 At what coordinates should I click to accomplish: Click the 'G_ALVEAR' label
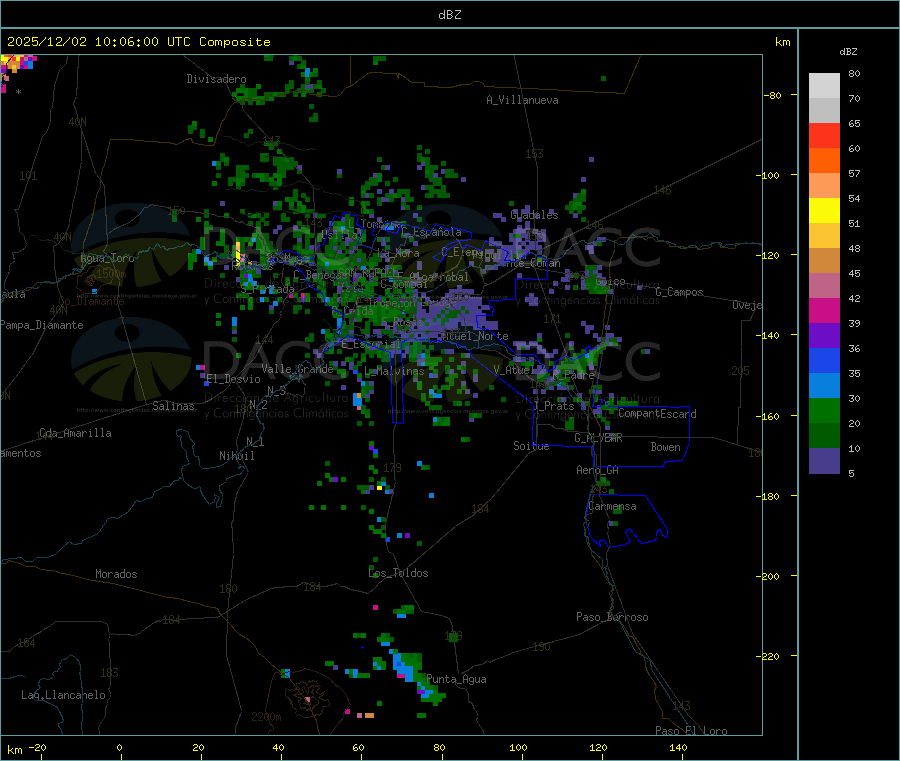[598, 438]
